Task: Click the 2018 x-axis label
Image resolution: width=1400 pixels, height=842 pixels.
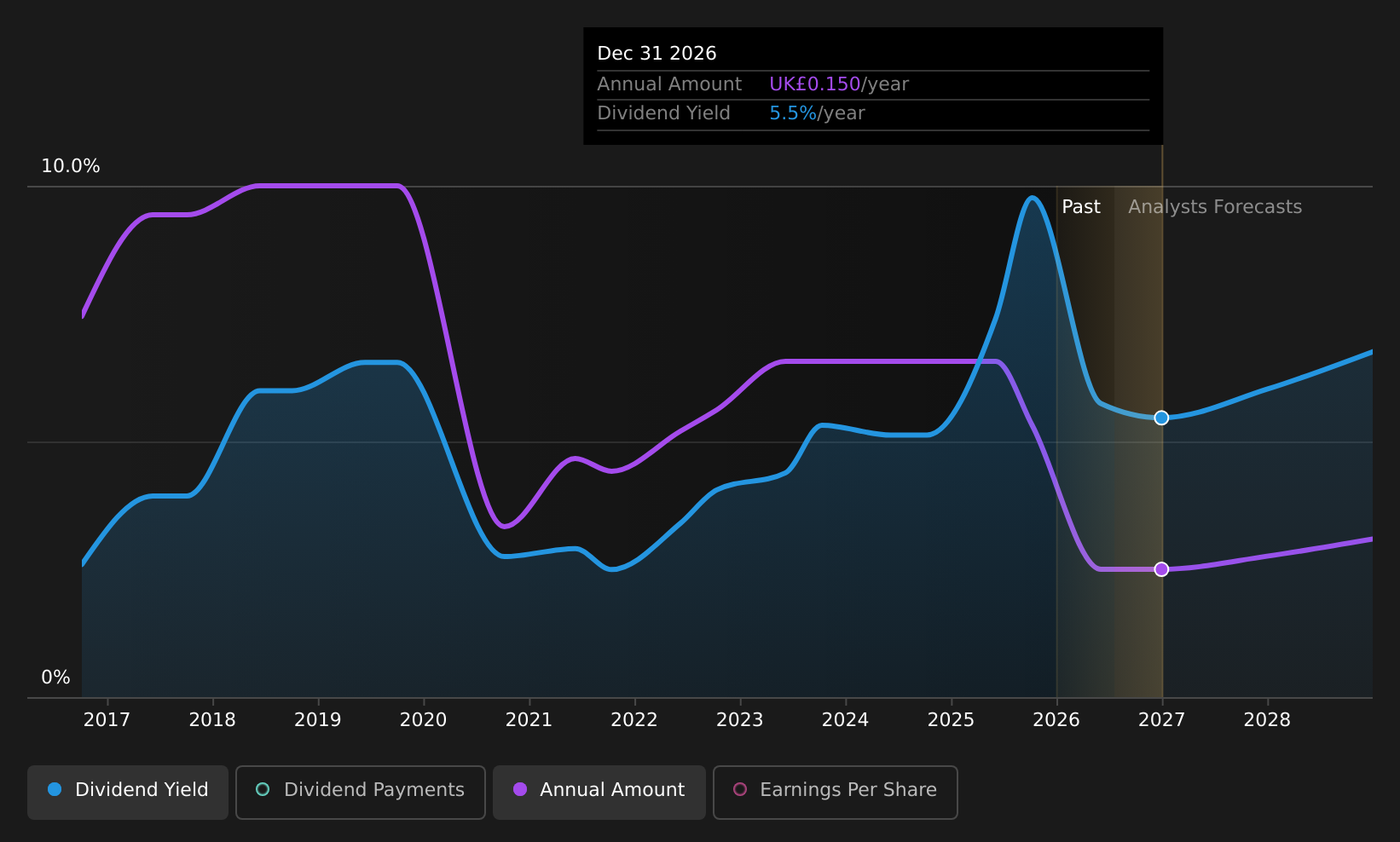Action: (212, 720)
